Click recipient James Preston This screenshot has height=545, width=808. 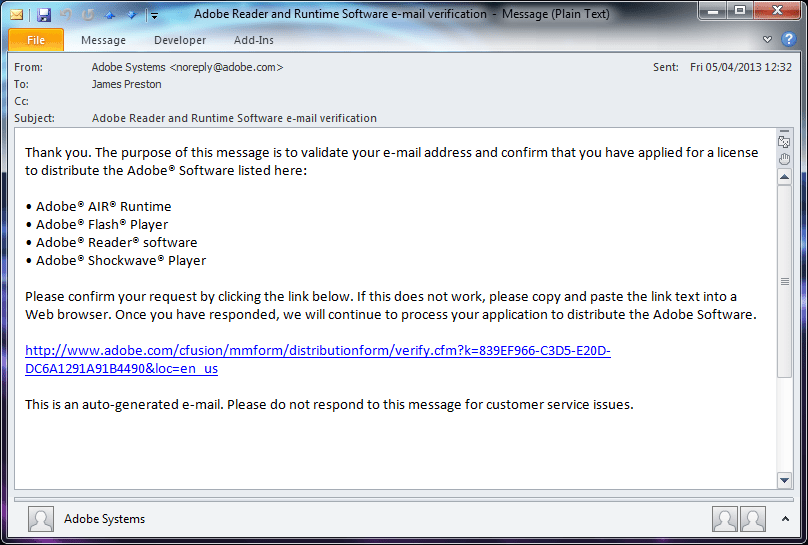[x=126, y=84]
